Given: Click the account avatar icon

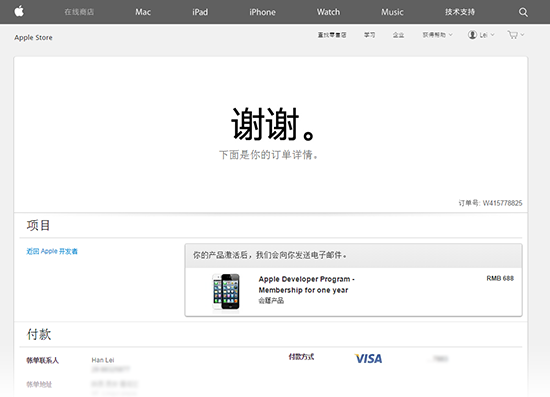Looking at the screenshot, I should click(472, 35).
